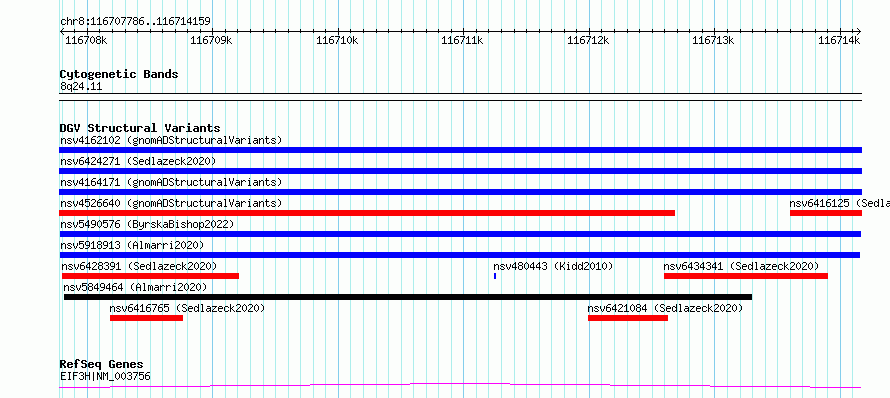Viewport: 890px width, 398px height.
Task: Click nsv480443 (Kidd2010) label
Action: (553, 266)
